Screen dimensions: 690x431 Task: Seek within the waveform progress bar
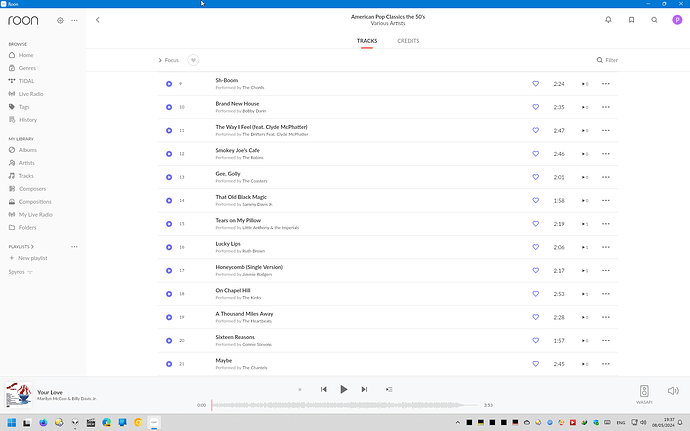345,405
